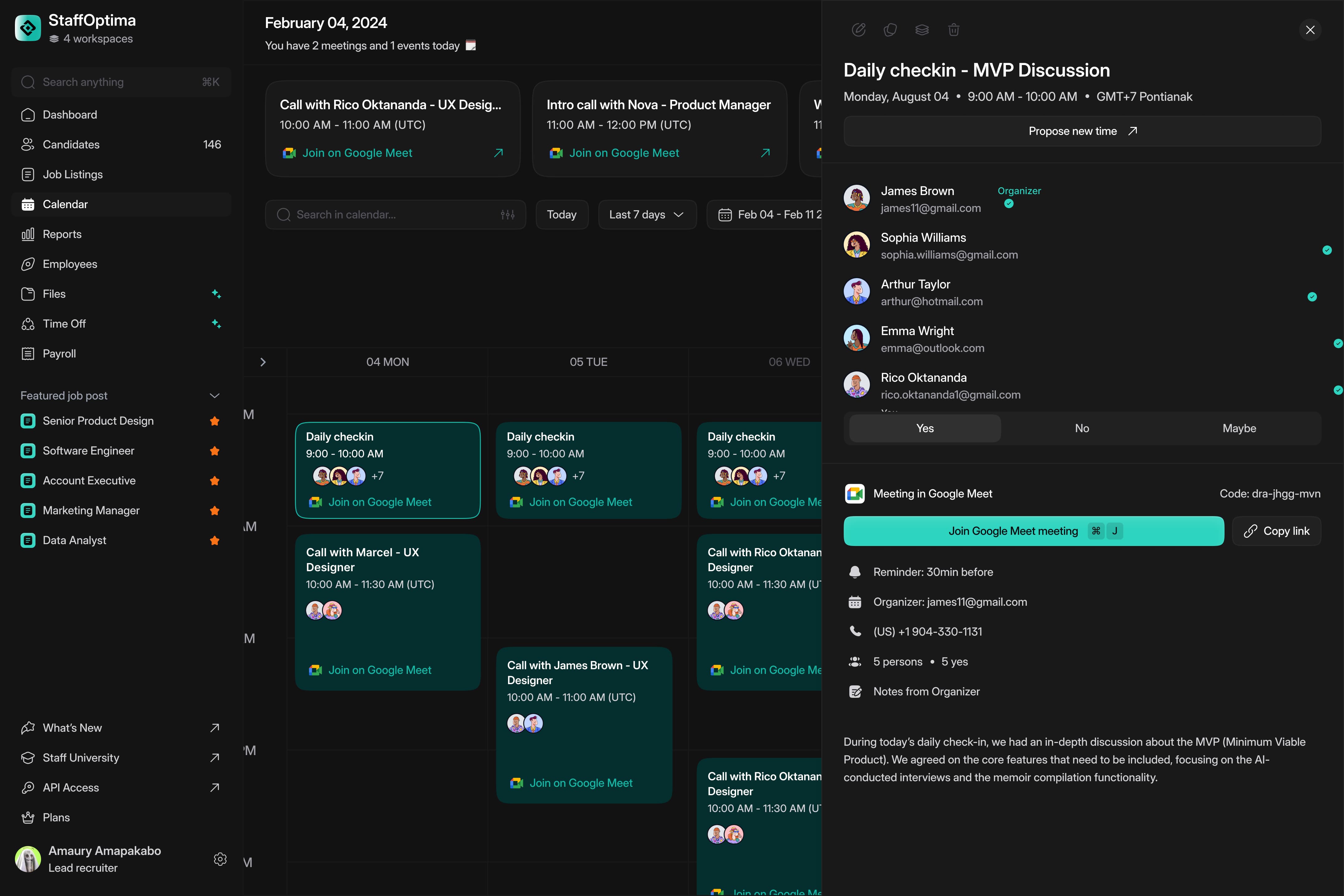Open Monday's Daily checkin event card
Screen dimensions: 1344x896
(x=388, y=470)
